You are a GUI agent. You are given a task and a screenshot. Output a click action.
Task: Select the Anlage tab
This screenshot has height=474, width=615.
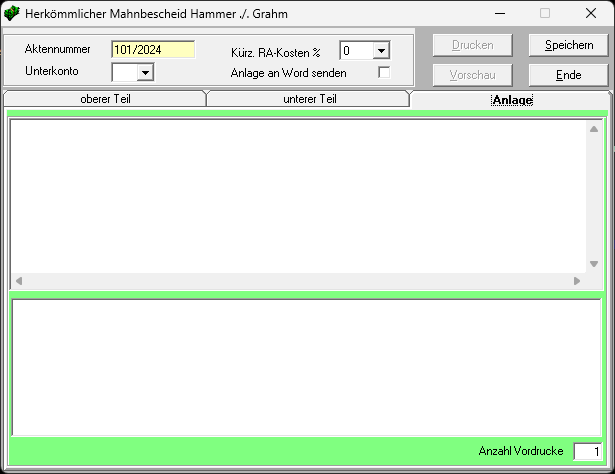click(x=512, y=100)
